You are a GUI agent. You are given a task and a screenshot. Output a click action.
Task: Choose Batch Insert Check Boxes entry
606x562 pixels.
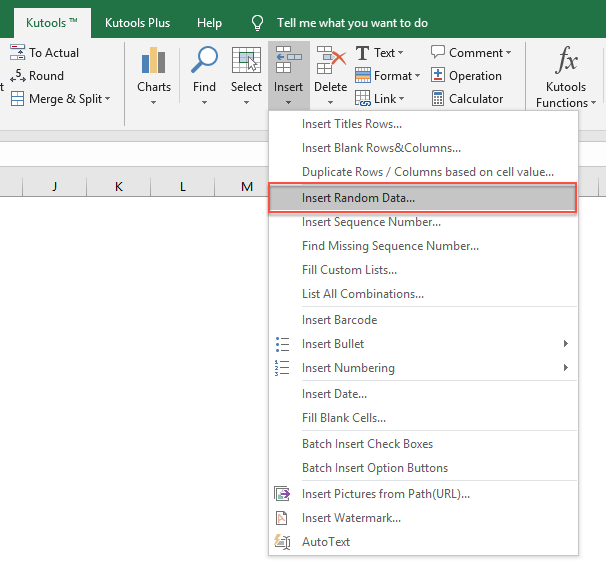pos(424,444)
